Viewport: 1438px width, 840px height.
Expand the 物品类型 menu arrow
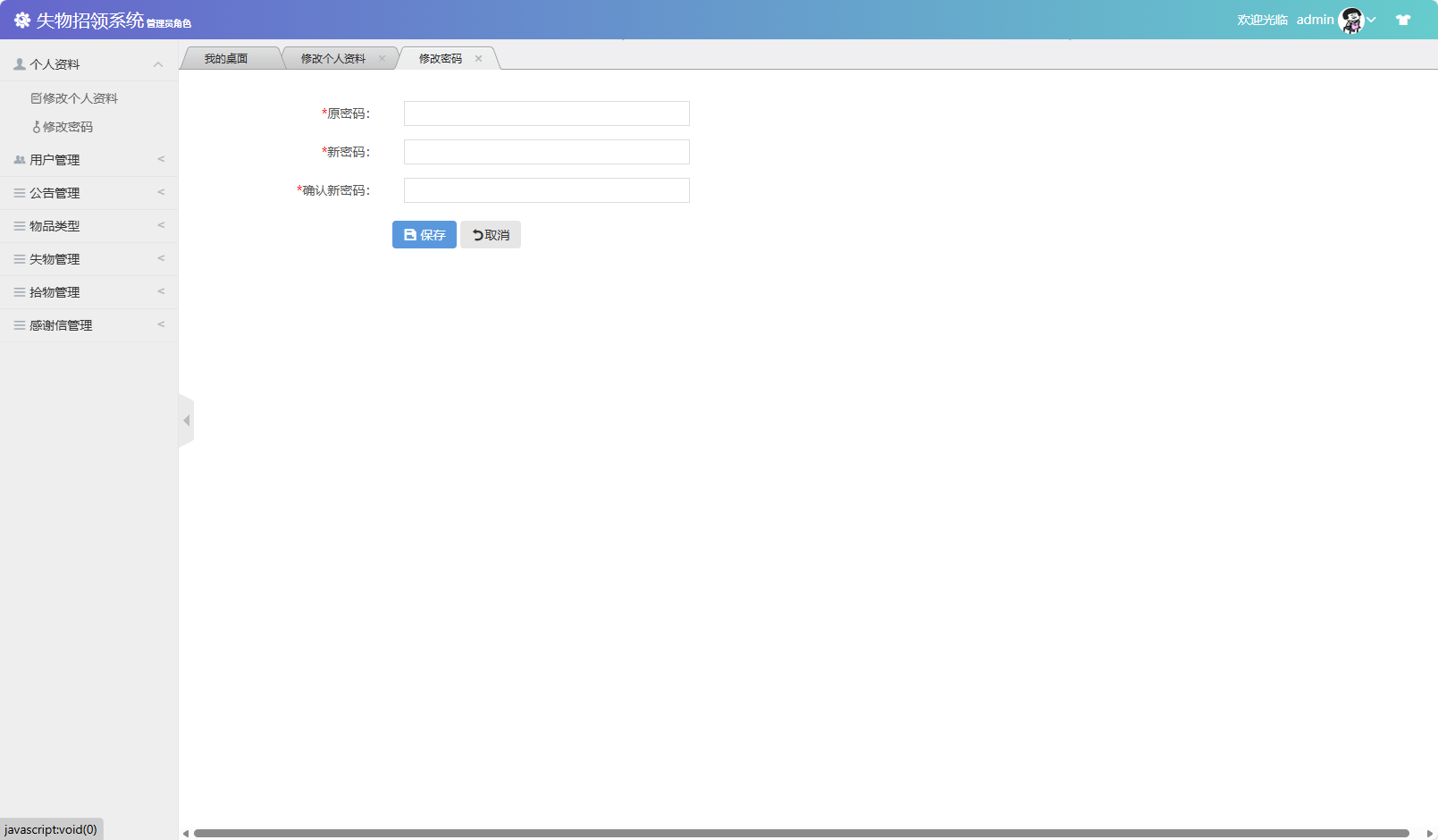click(x=161, y=225)
